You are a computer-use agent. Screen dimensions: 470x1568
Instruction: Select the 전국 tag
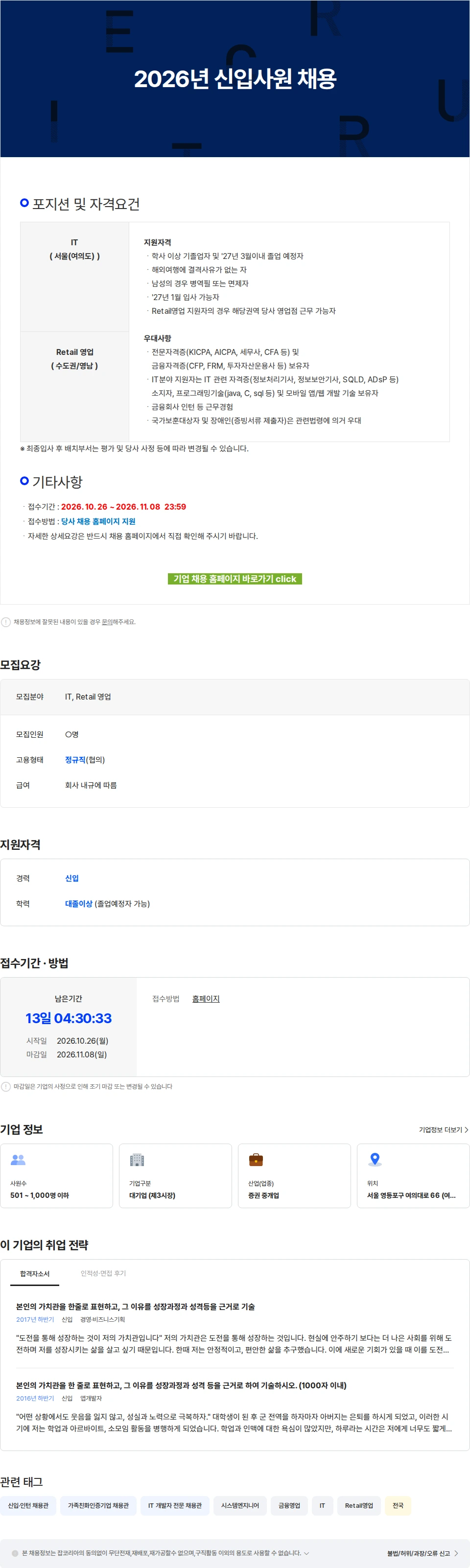(x=398, y=1505)
